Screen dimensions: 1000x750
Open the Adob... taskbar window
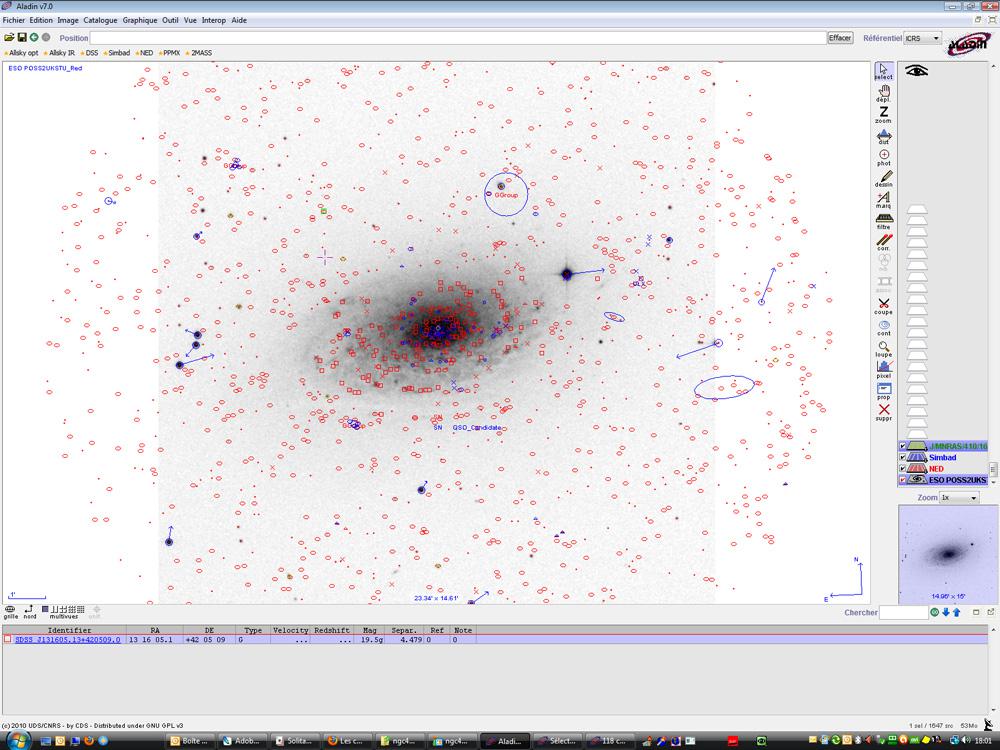click(242, 741)
